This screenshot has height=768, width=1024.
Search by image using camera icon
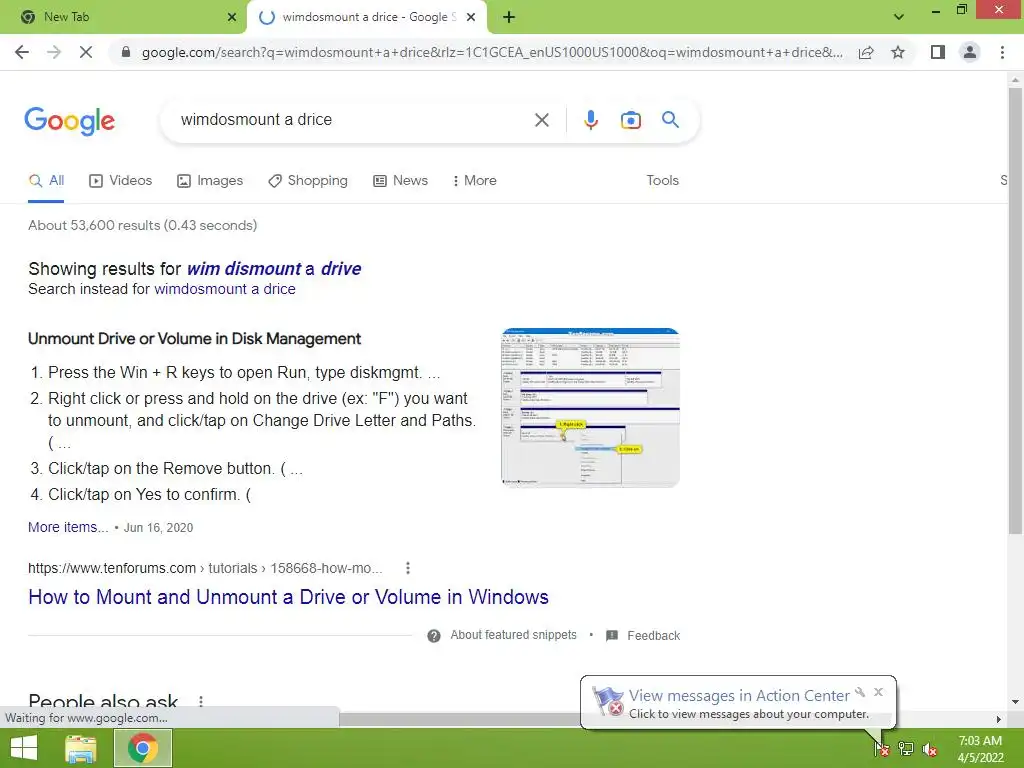point(630,120)
